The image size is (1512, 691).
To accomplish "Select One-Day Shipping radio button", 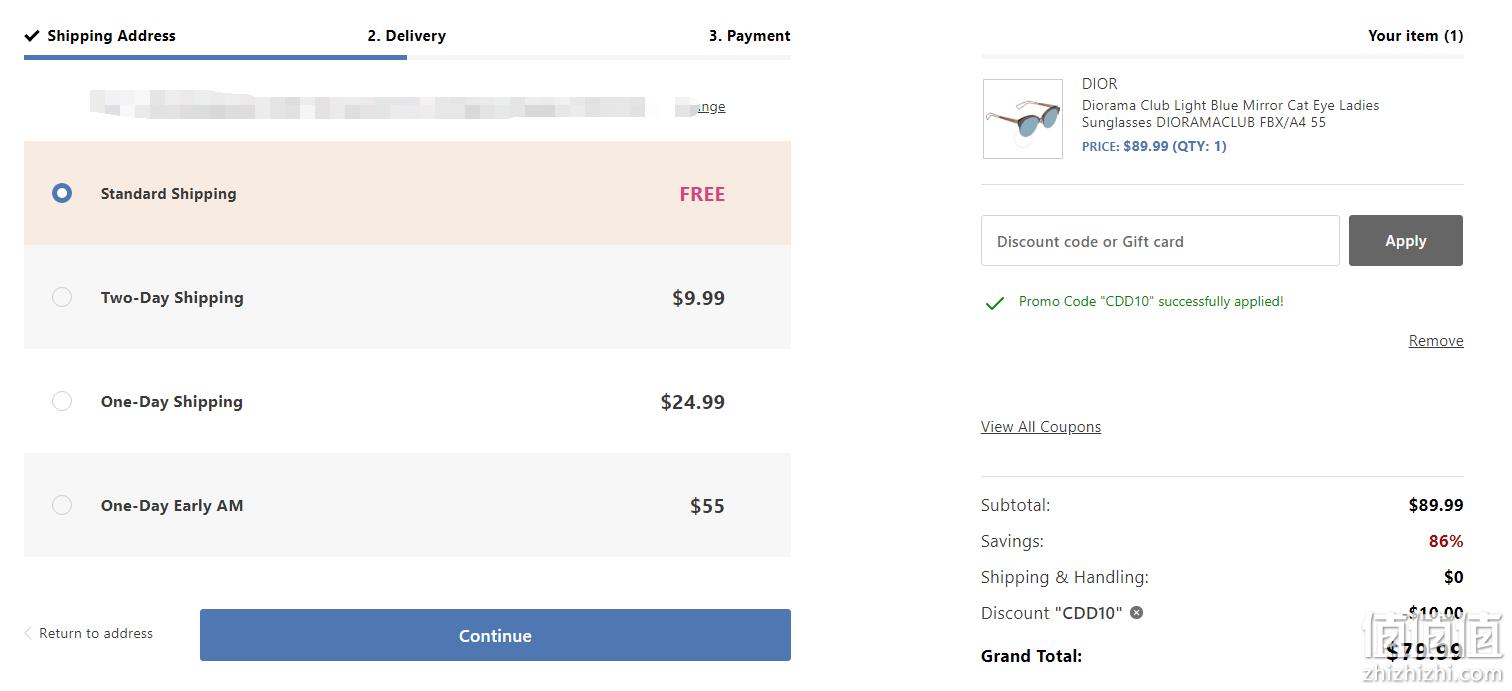I will [62, 401].
